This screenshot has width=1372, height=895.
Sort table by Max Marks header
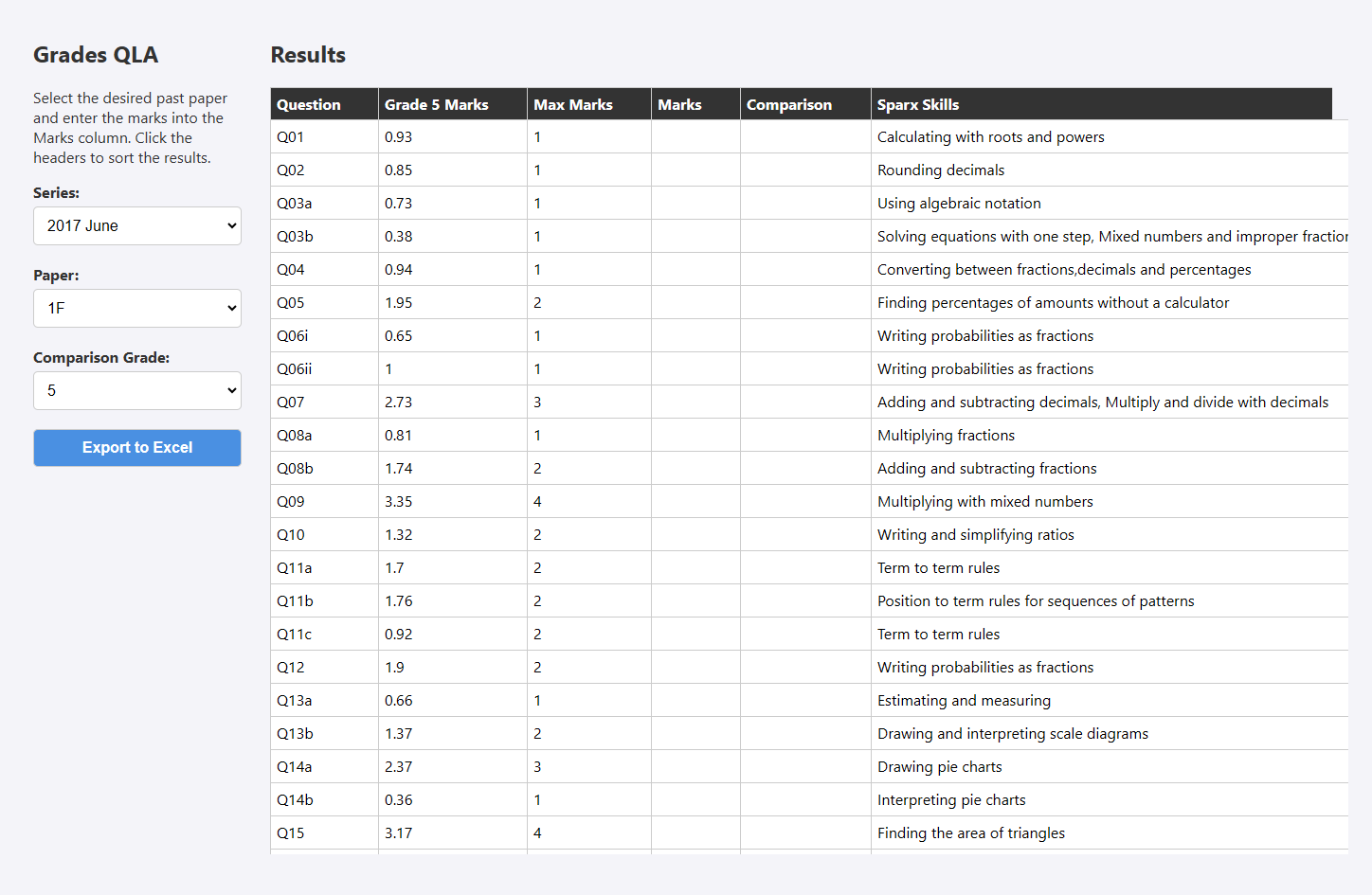click(572, 104)
